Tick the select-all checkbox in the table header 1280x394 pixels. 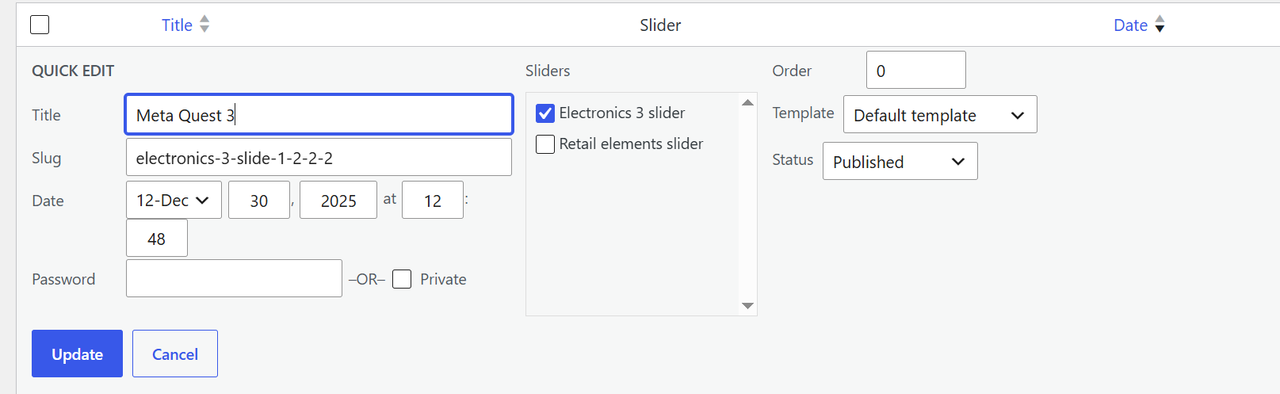[40, 25]
